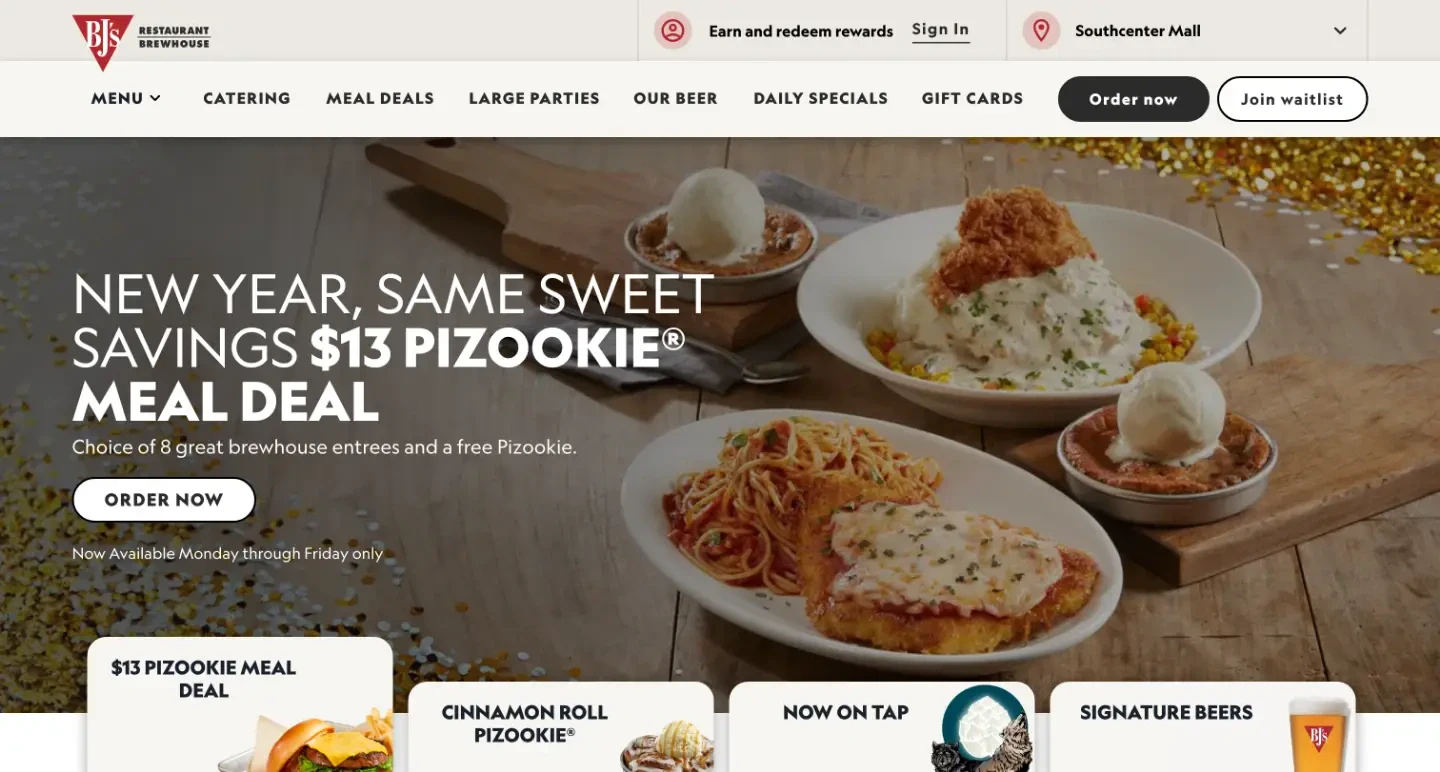Expand the Southcenter Mall location dropdown arrow
Viewport: 1440px width, 772px height.
(x=1340, y=31)
